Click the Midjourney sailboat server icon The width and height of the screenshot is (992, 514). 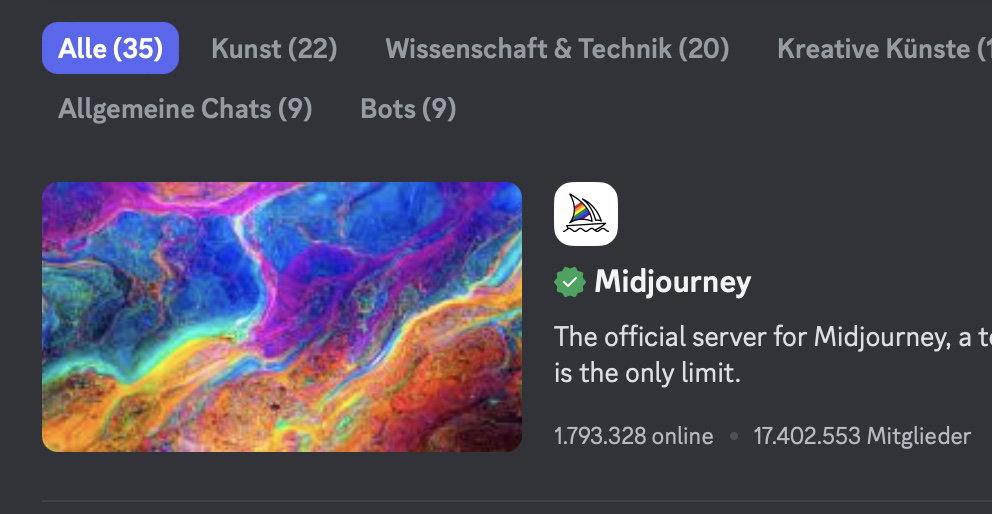(586, 214)
